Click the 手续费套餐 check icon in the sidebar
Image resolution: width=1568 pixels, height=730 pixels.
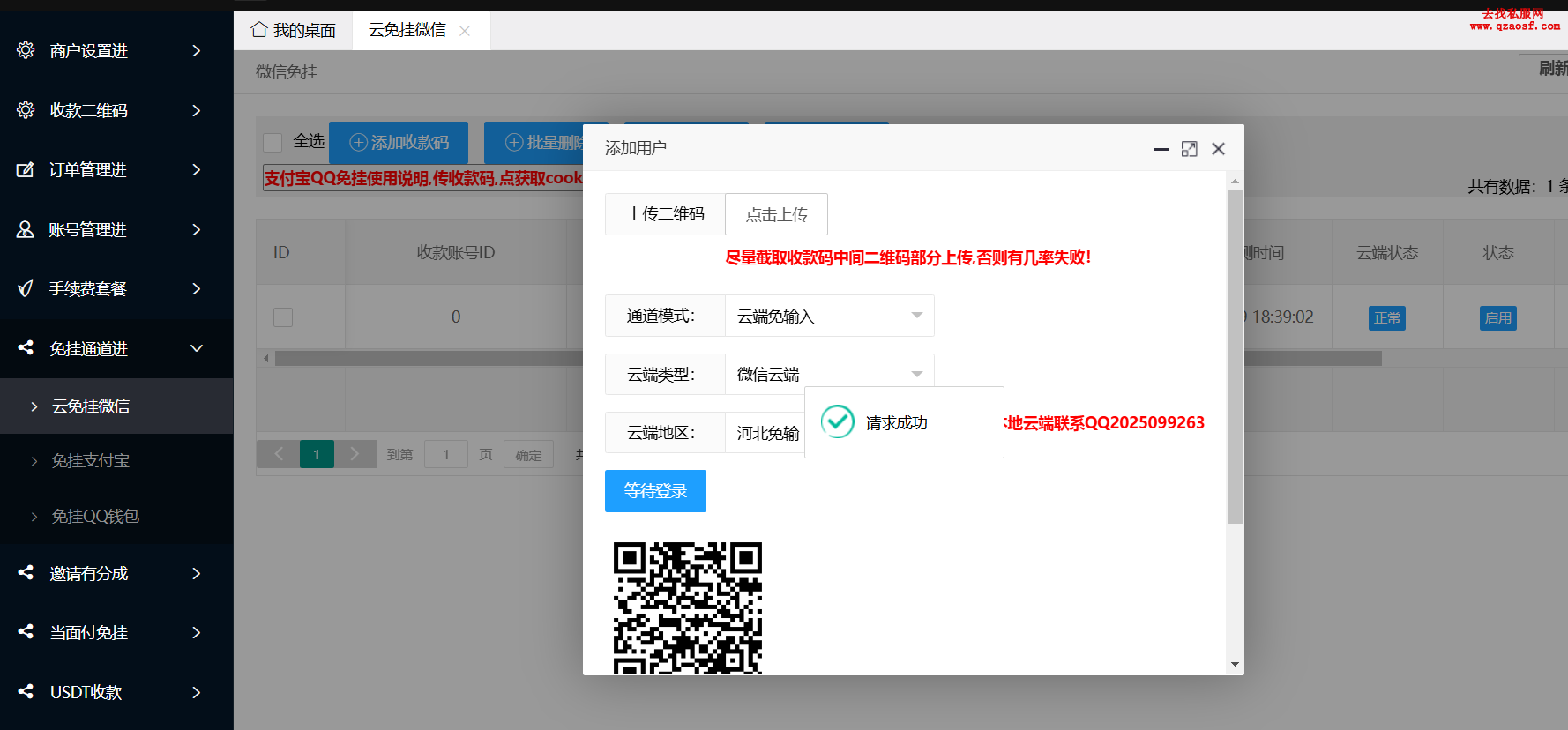click(x=26, y=288)
